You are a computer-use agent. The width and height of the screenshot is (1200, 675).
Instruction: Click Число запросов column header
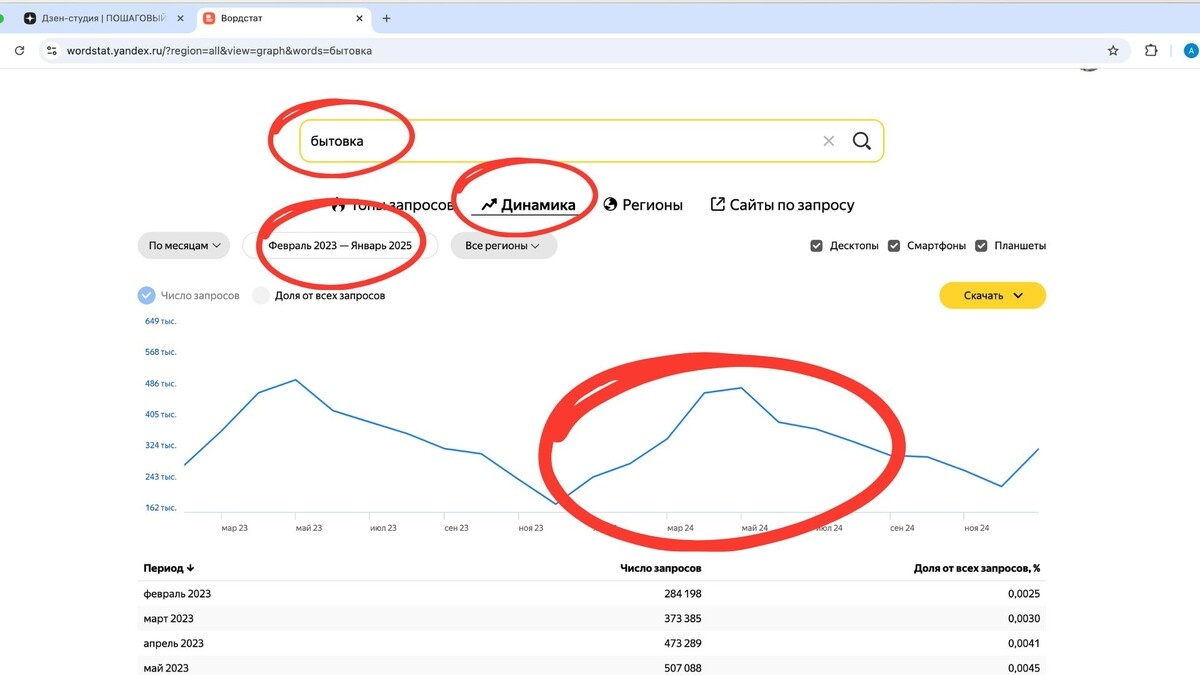pos(661,568)
